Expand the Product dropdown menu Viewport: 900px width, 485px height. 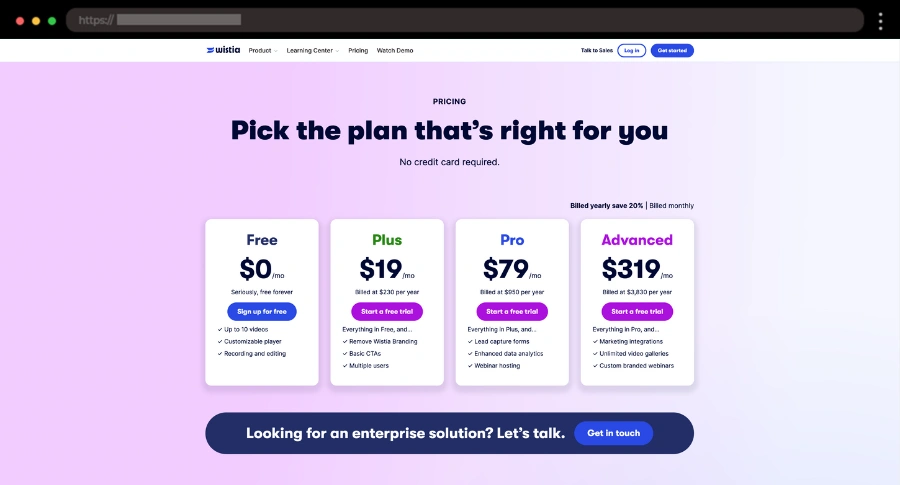click(262, 50)
